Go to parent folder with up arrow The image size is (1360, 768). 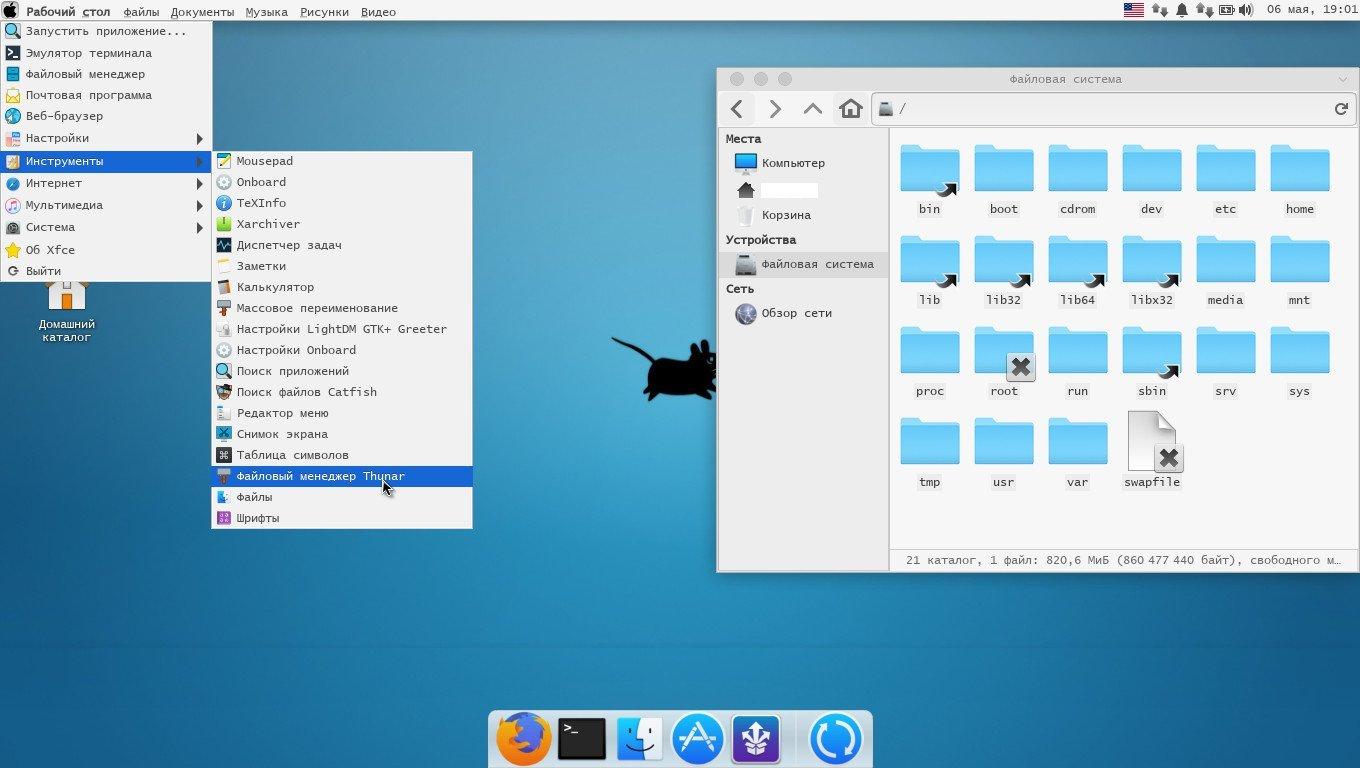pyautogui.click(x=812, y=109)
